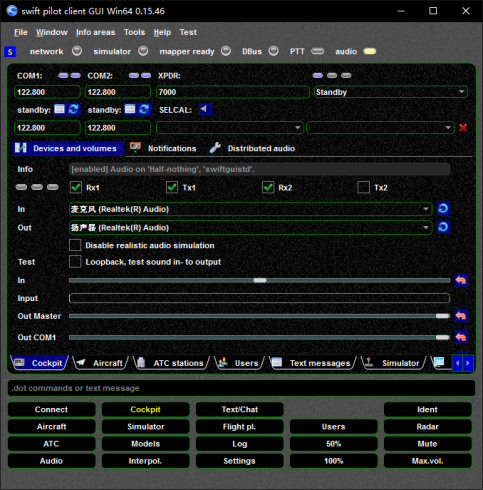Viewport: 483px width, 490px height.
Task: Click the Mute button
Action: (427, 444)
